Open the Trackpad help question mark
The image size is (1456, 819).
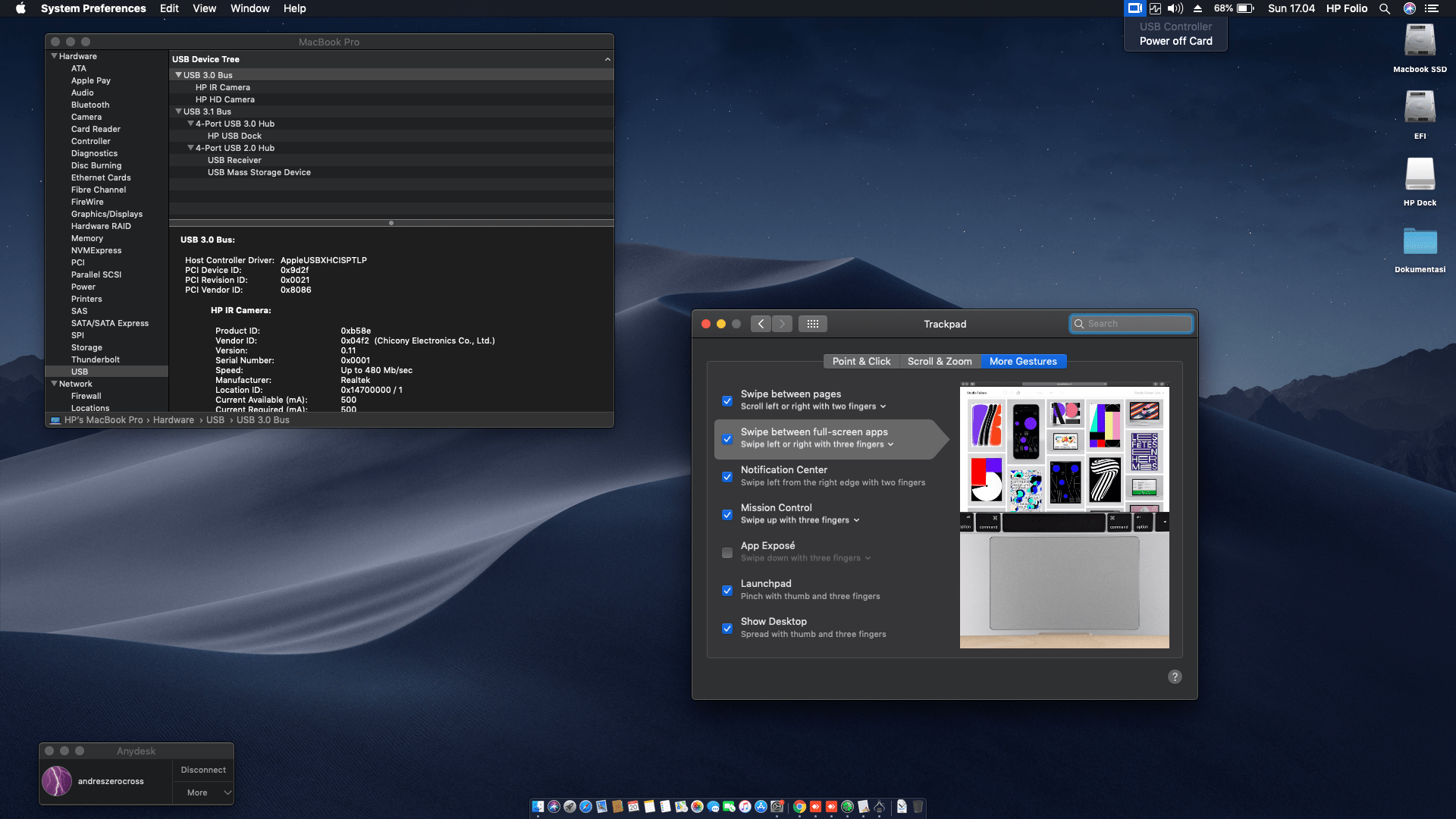click(x=1175, y=676)
